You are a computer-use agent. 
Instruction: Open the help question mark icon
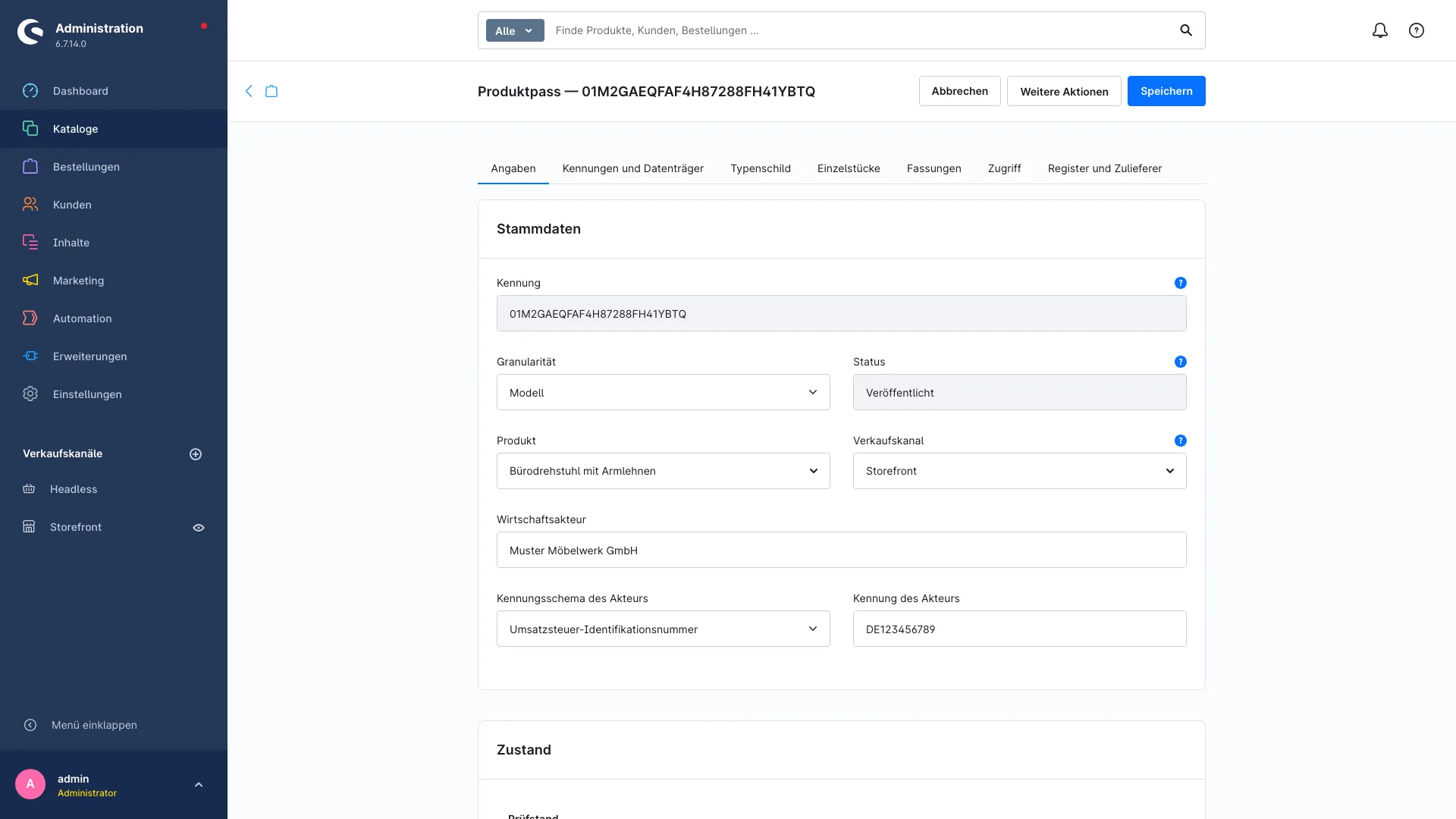coord(1417,30)
